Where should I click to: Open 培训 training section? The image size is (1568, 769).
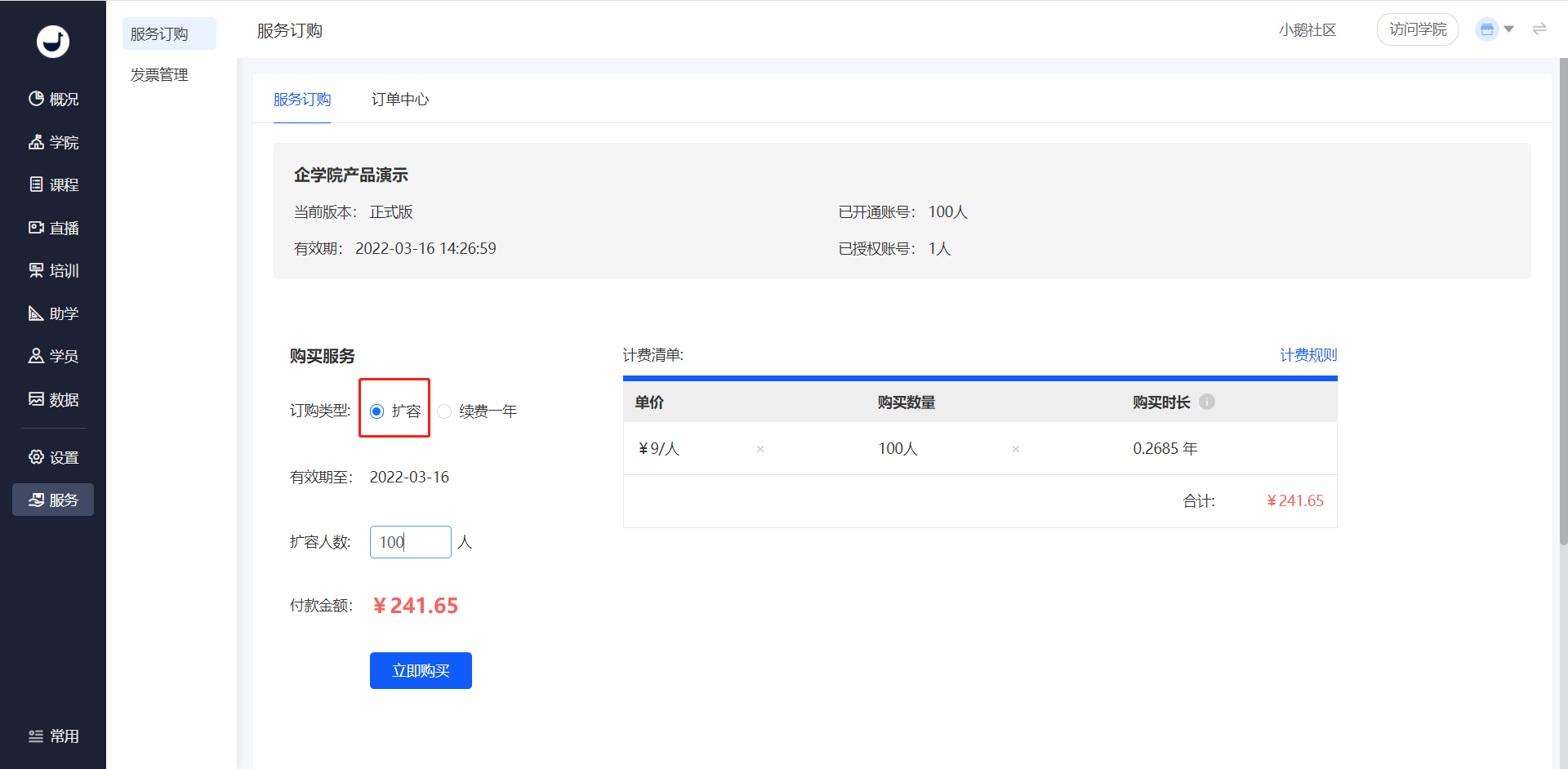53,270
